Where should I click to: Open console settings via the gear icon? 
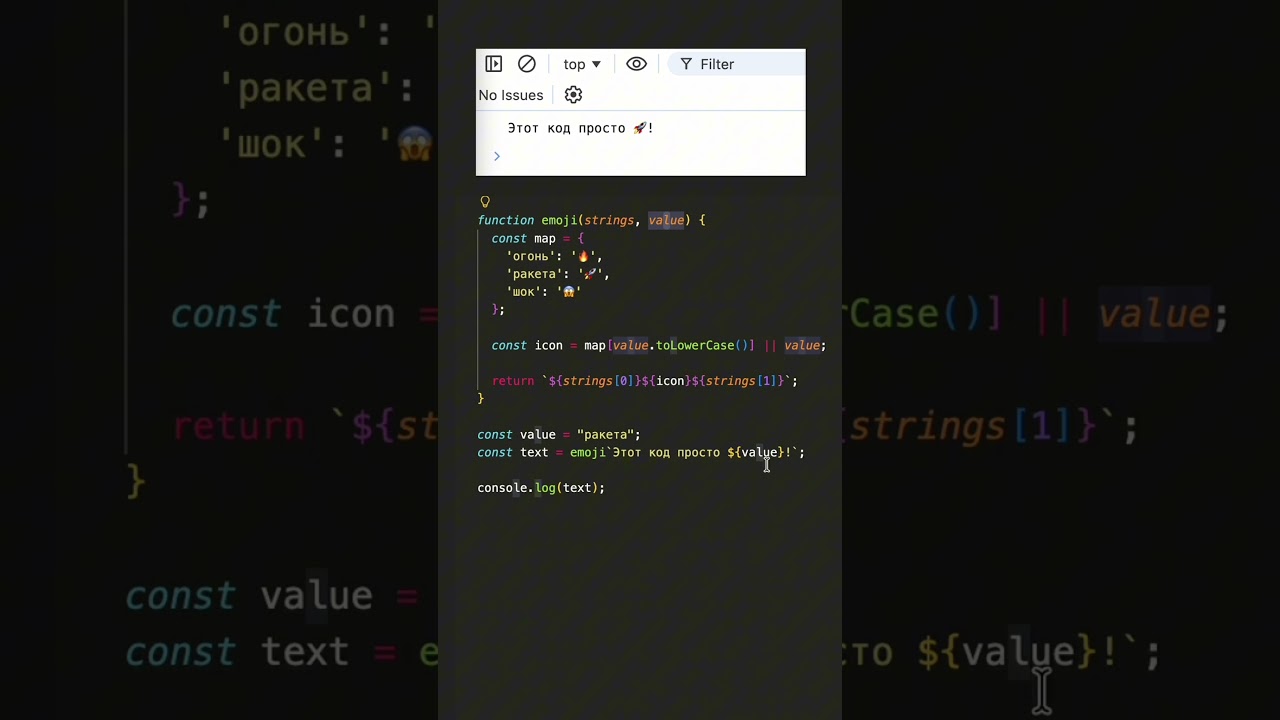point(573,95)
